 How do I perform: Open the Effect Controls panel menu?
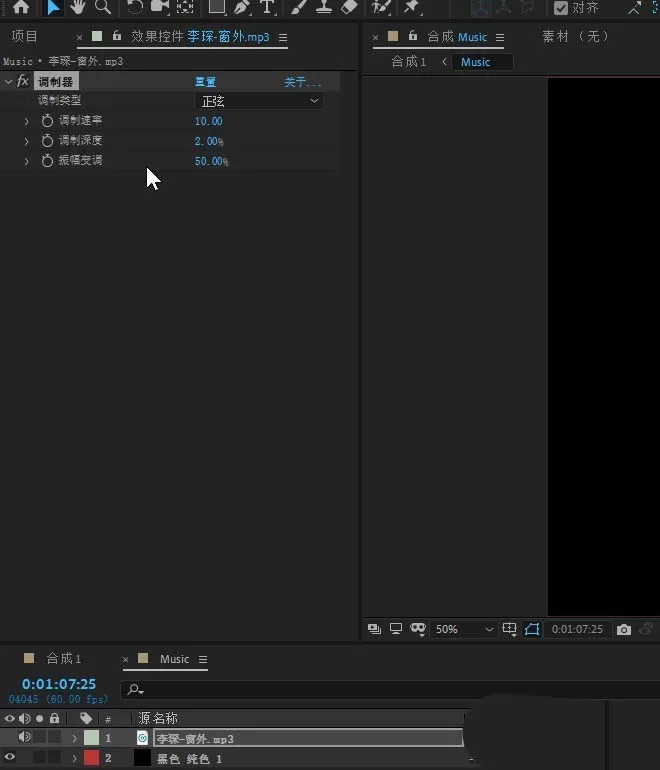283,37
